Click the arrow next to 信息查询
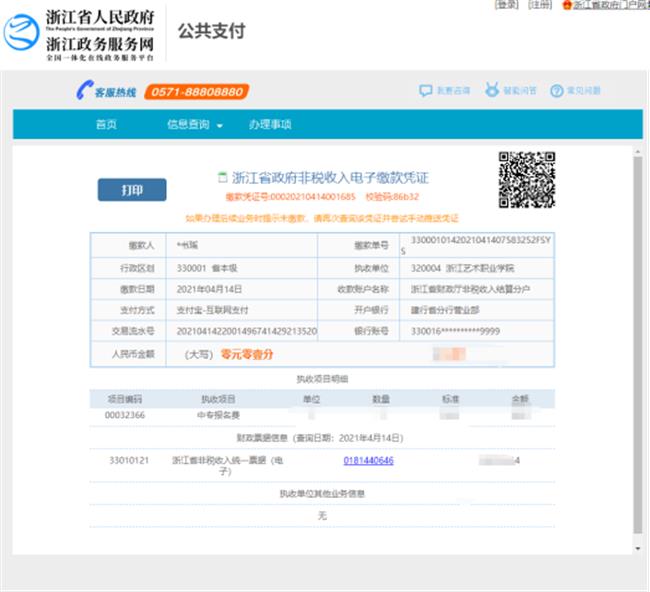Image resolution: width=650 pixels, height=592 pixels. coord(219,126)
